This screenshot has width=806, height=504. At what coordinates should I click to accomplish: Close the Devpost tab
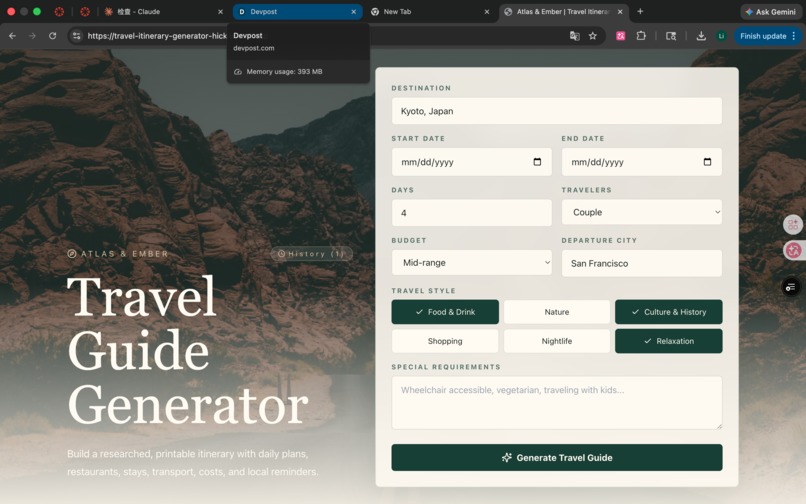(354, 11)
